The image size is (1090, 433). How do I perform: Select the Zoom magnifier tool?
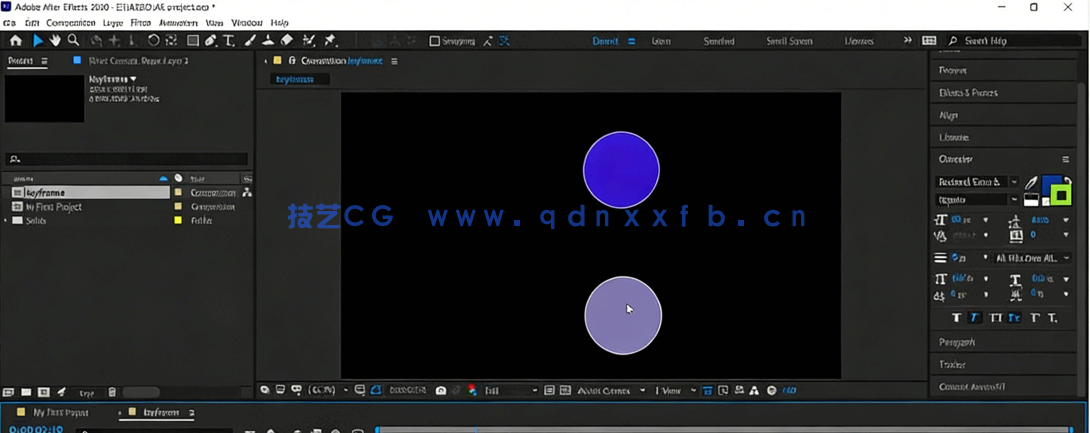tap(74, 41)
